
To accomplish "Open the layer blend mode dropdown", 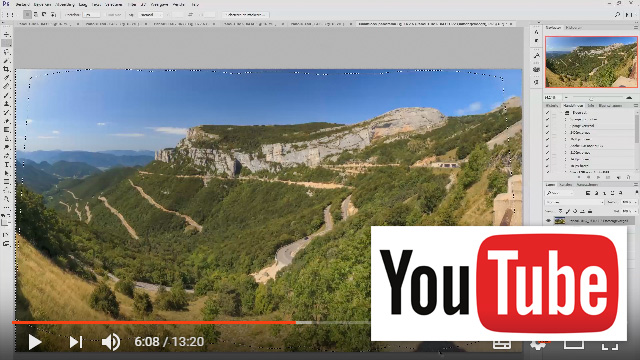I will [575, 202].
